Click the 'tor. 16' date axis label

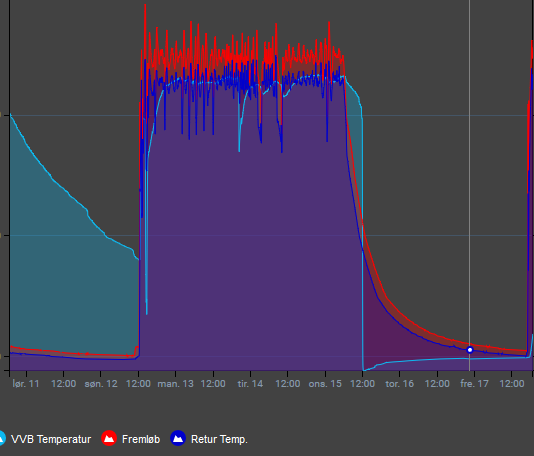399,383
